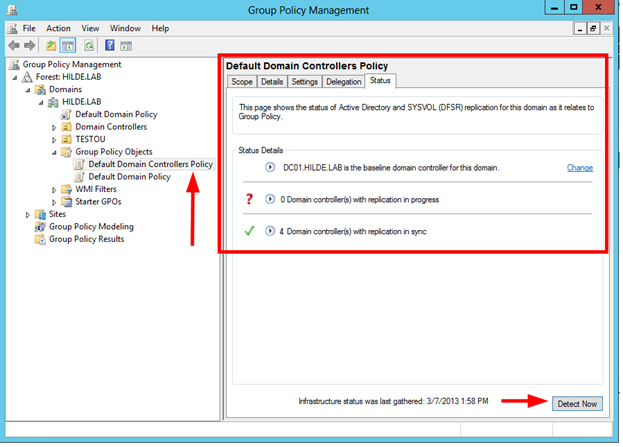The width and height of the screenshot is (623, 447).
Task: Click the Starter GPOs folder icon
Action: point(66,202)
